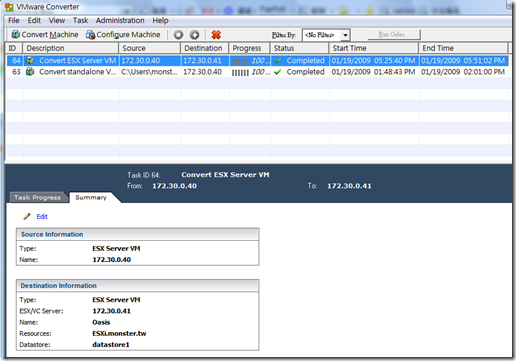Click source 172.30.0.40 in row 64
516x361 pixels.
pos(141,61)
